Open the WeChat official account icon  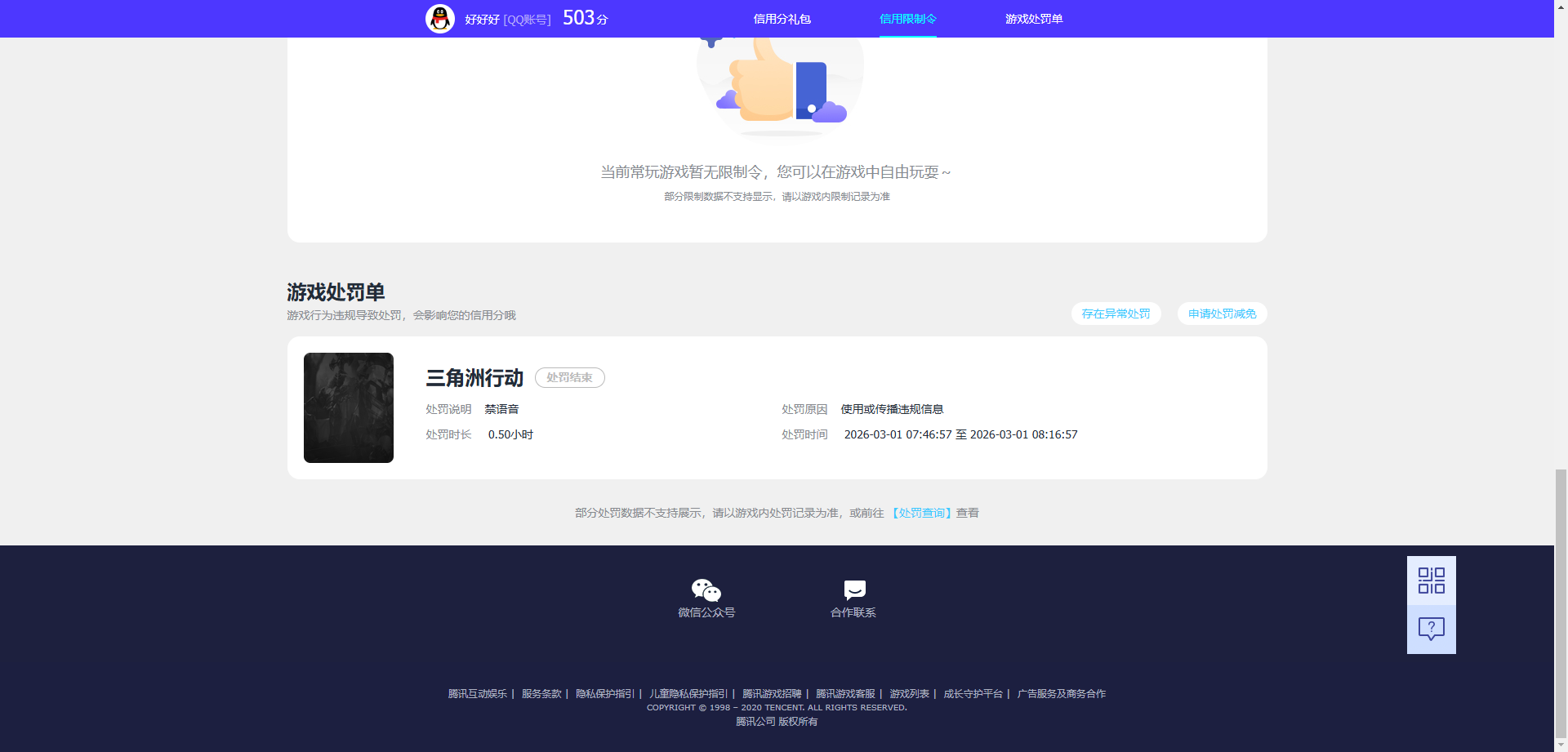[706, 590]
